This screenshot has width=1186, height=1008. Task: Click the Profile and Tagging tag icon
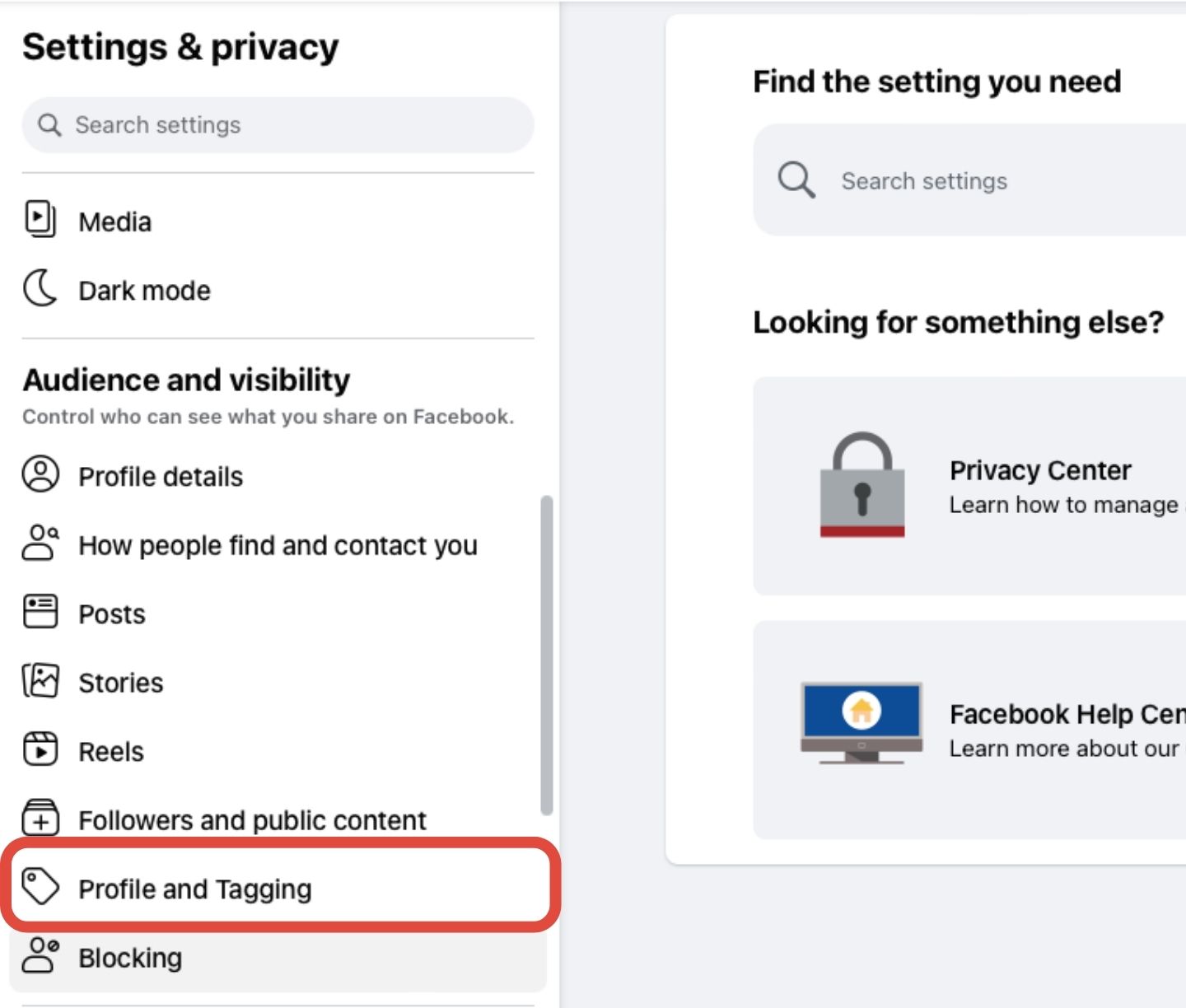(40, 887)
